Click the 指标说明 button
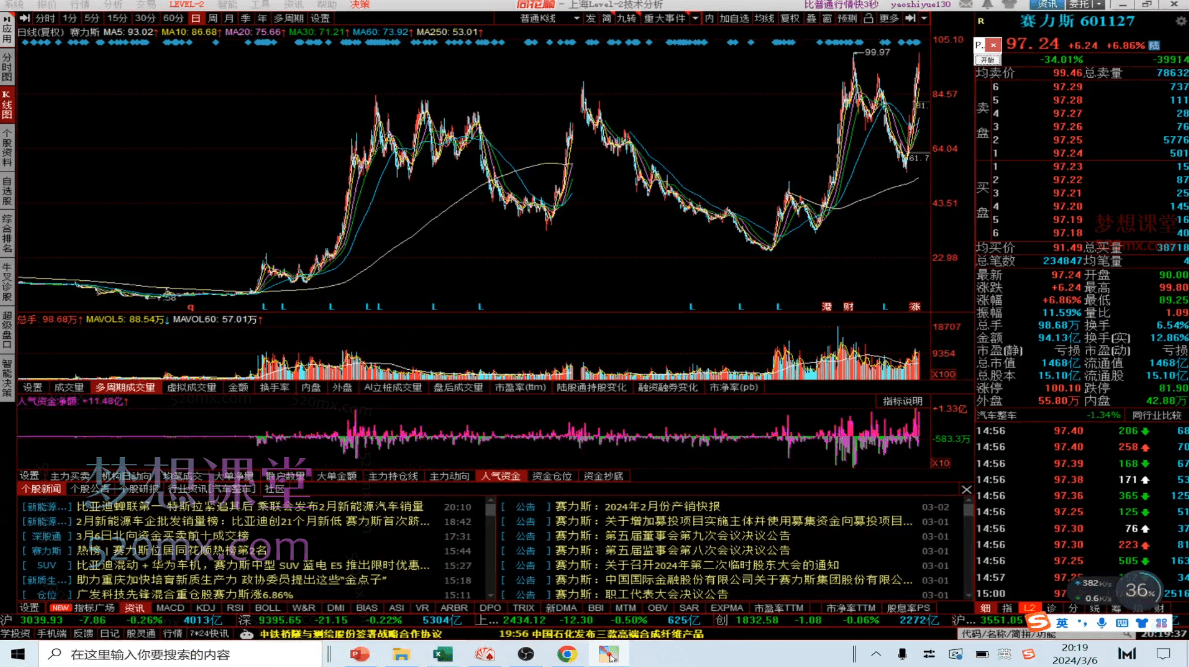 [902, 401]
